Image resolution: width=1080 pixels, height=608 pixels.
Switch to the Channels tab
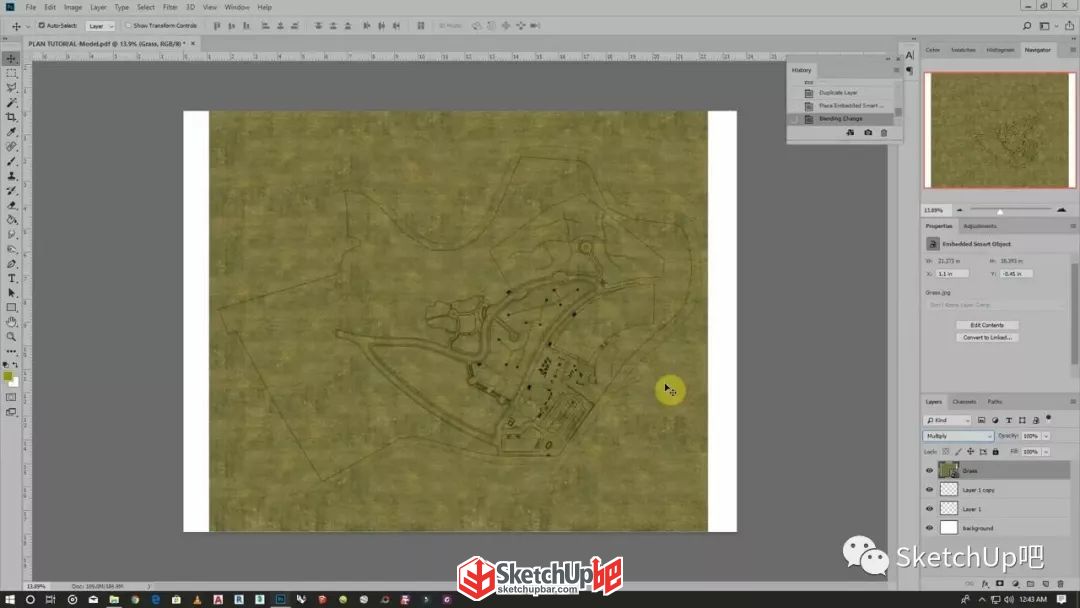(964, 401)
